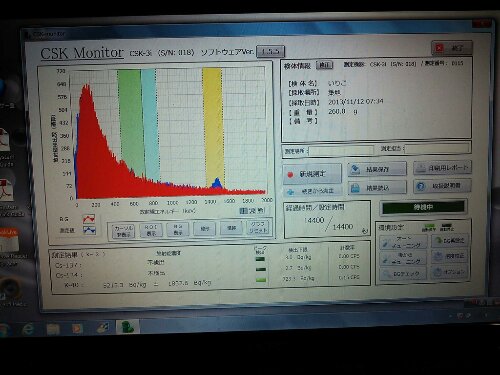Open the blue question-mark manual button
Image resolution: width=500 pixels, height=375 pixels.
442,186
